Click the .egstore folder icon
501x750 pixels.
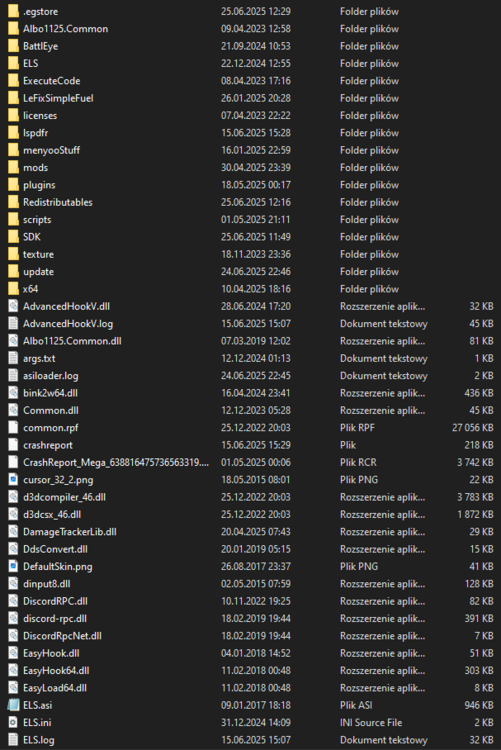point(13,11)
